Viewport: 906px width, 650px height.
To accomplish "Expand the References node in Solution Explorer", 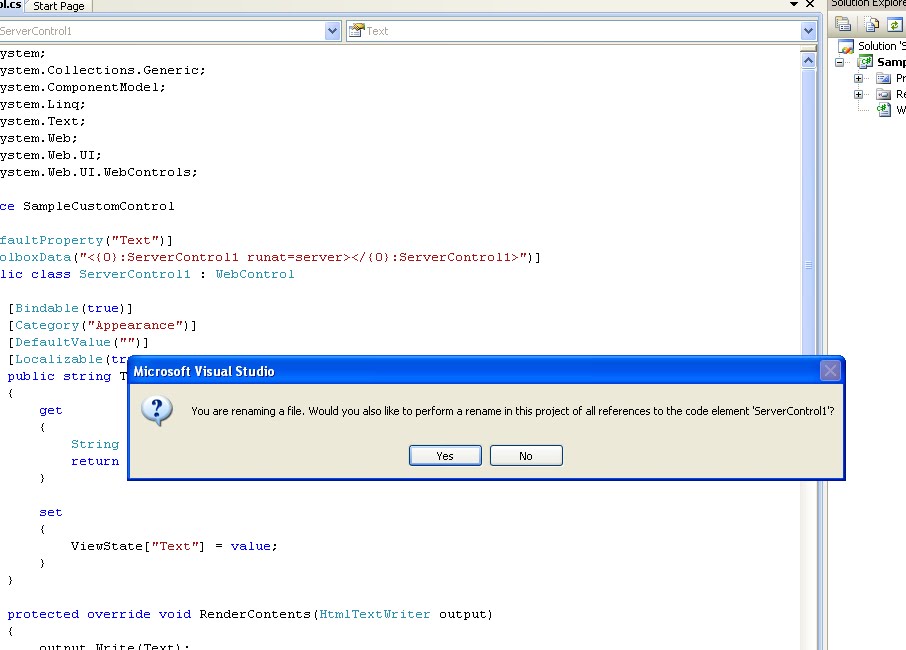I will 857,94.
